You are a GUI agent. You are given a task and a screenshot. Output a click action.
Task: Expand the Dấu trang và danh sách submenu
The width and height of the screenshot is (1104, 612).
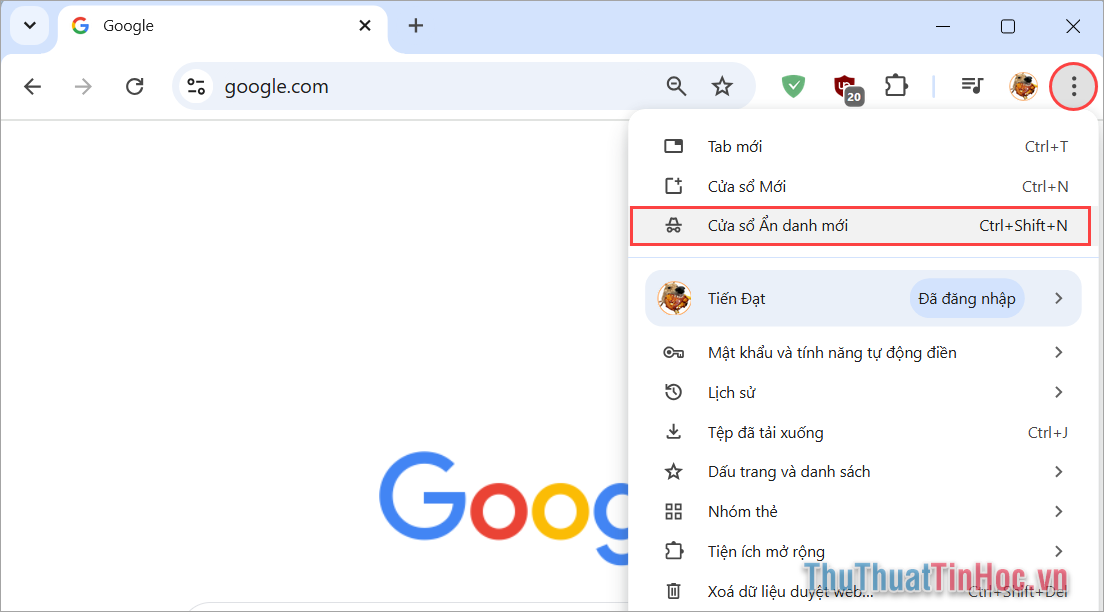click(1058, 471)
